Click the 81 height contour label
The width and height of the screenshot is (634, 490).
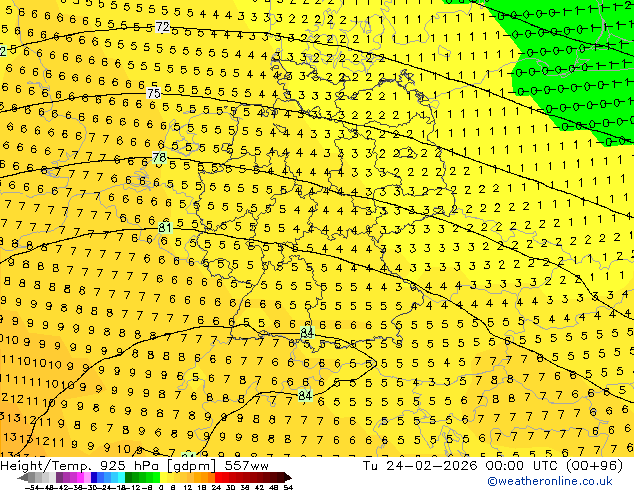165,228
